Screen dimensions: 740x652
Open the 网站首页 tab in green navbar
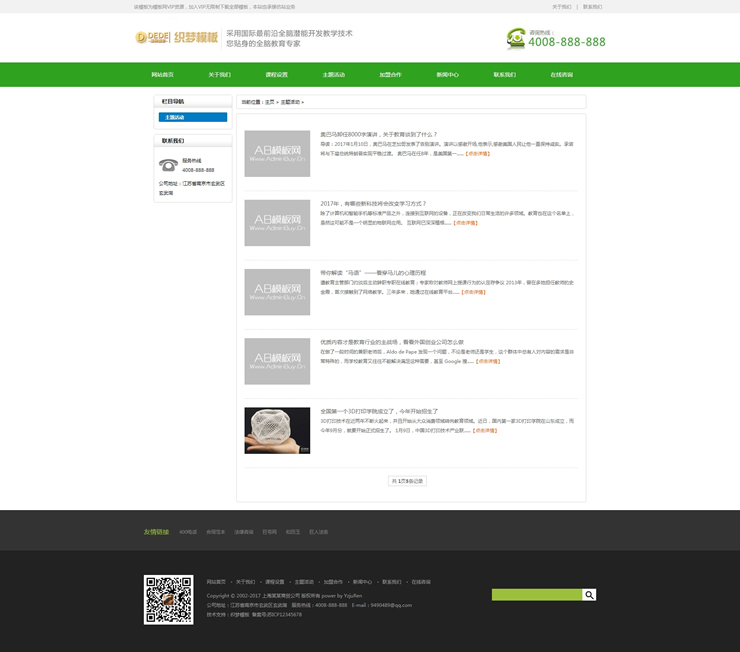click(x=162, y=75)
